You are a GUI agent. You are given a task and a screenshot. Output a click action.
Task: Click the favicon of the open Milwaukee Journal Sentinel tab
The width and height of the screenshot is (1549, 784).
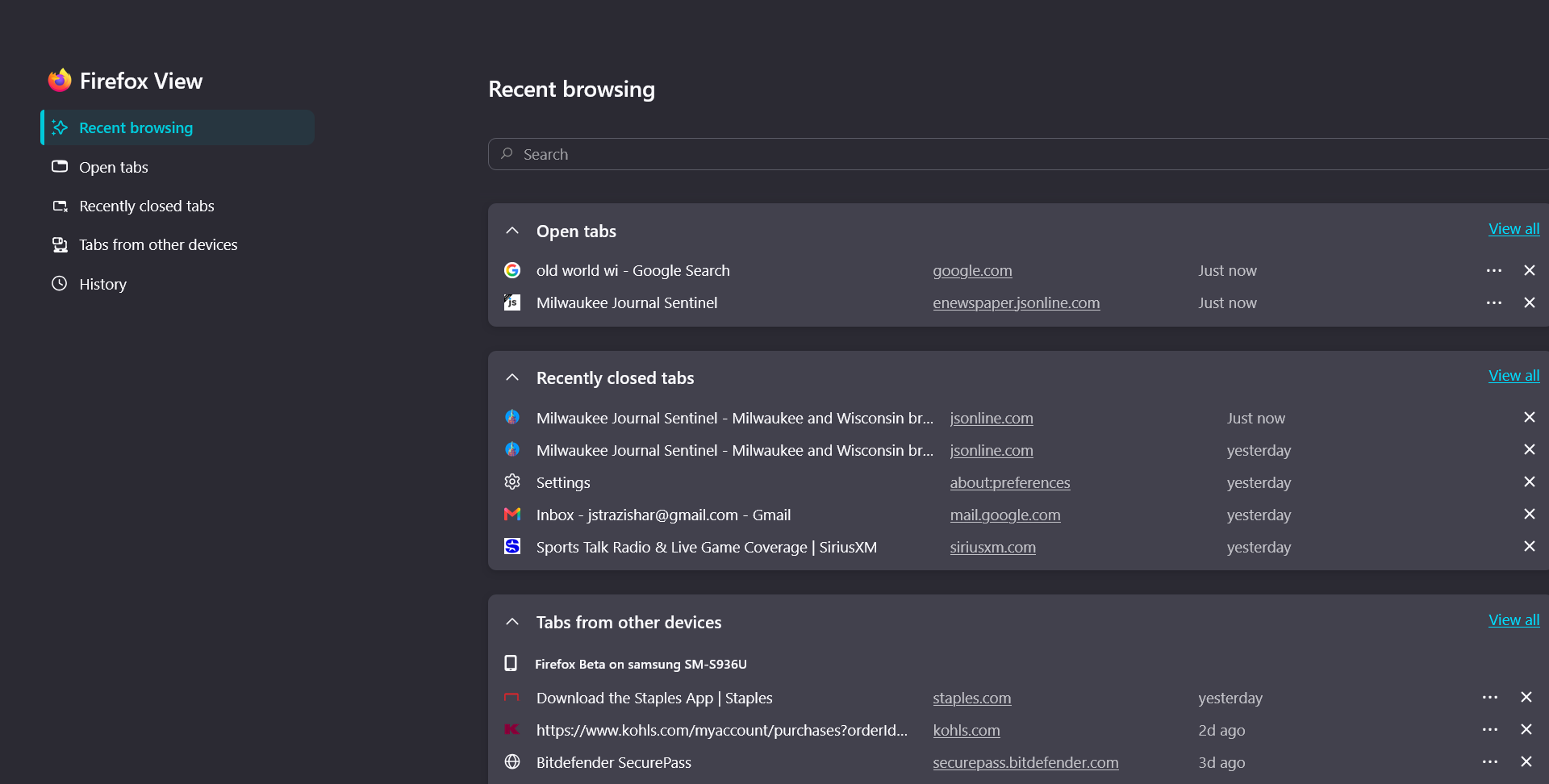pos(512,302)
